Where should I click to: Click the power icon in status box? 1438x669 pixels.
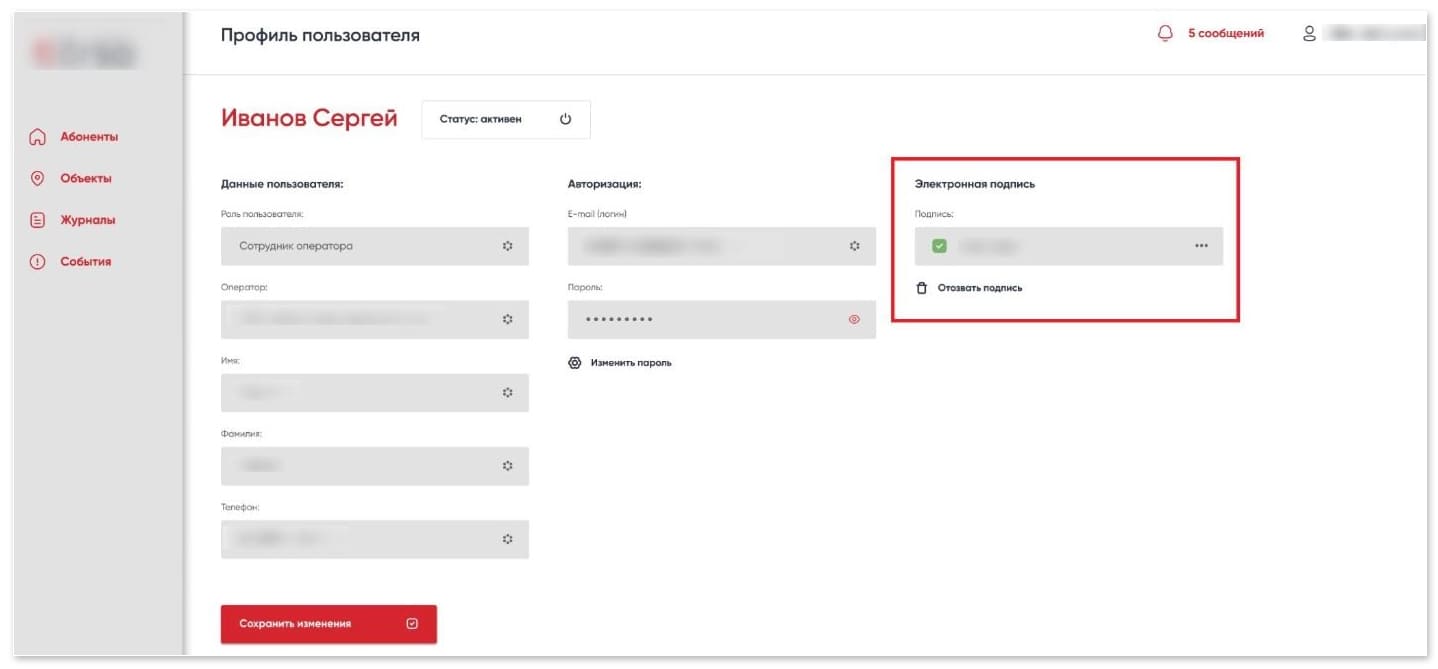565,119
